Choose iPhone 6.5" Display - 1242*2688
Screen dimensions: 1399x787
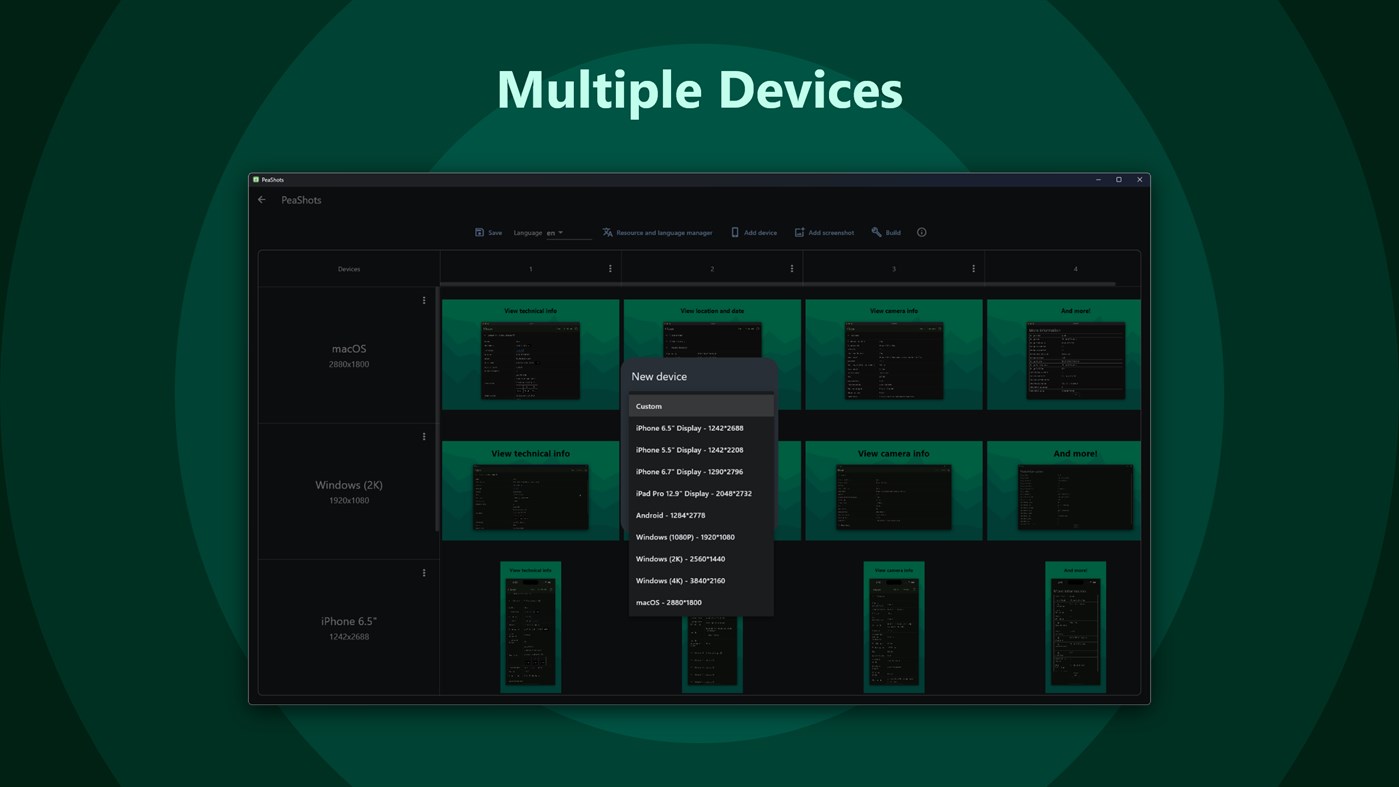tap(701, 428)
